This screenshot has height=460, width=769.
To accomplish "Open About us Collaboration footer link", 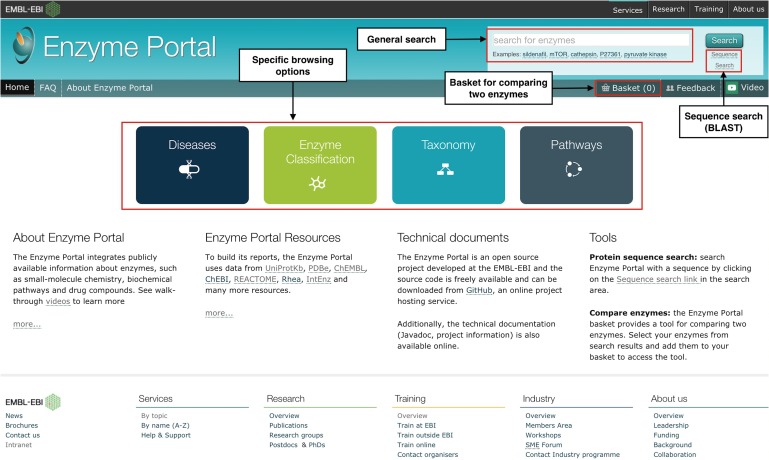I will [x=674, y=455].
